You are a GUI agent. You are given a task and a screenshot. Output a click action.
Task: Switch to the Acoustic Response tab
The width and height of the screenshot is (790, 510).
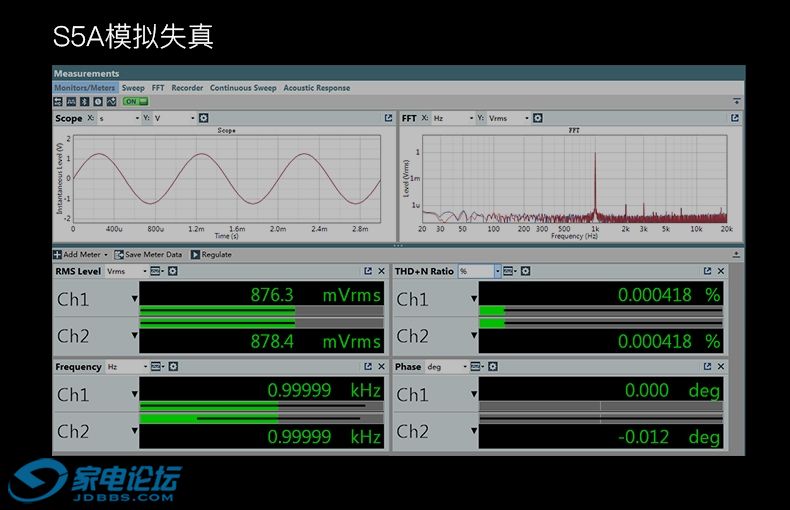pos(316,88)
